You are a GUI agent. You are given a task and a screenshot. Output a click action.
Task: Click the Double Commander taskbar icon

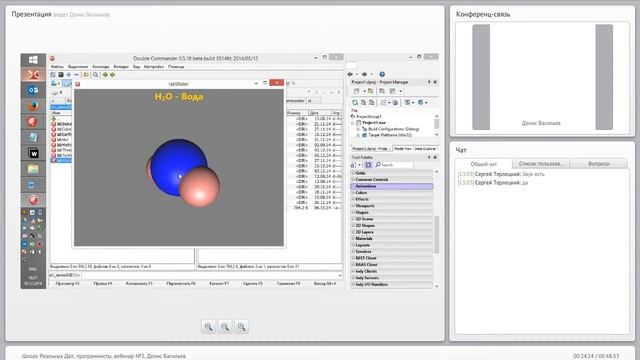coord(33,75)
